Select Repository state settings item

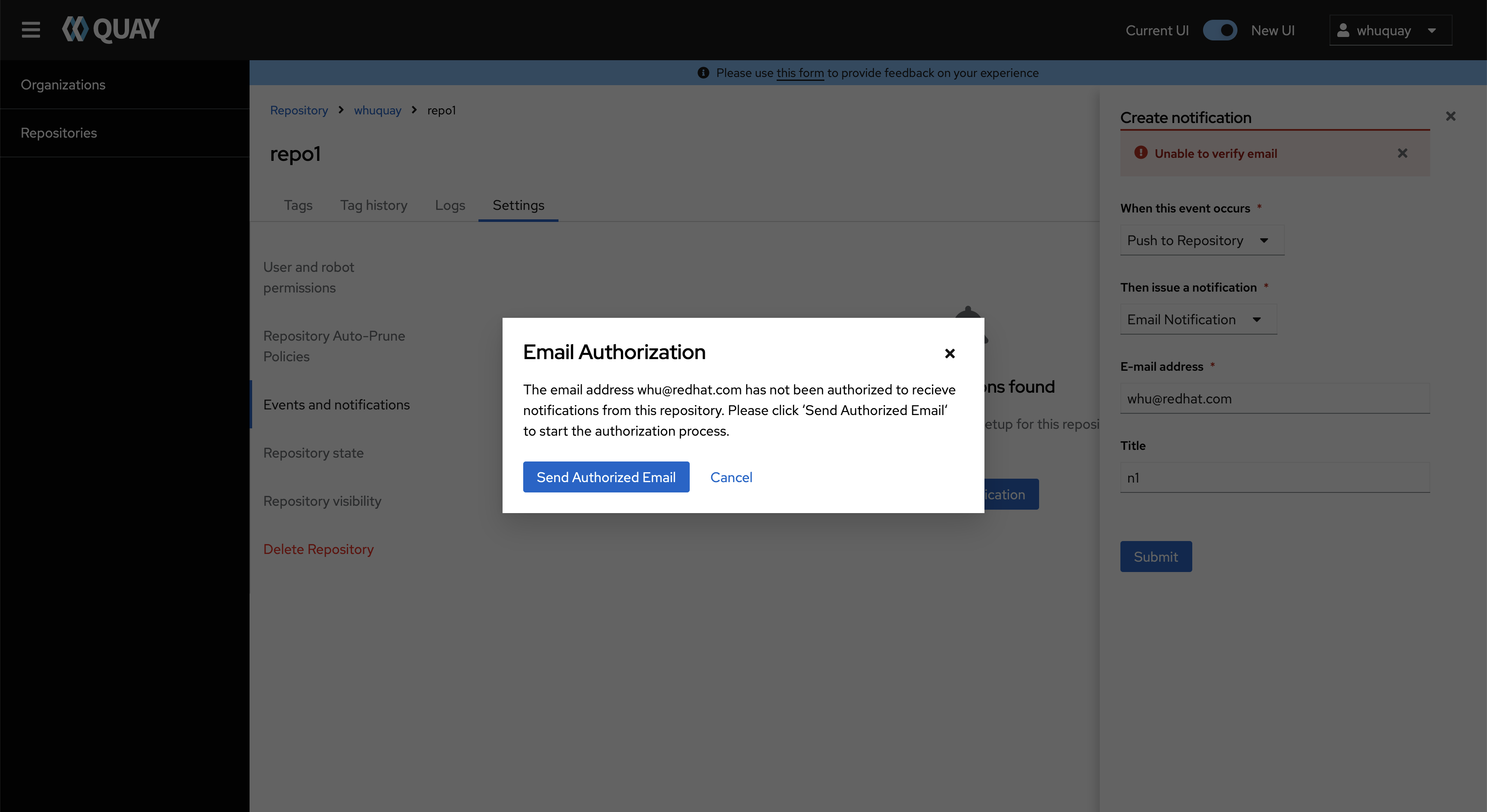pyautogui.click(x=313, y=453)
